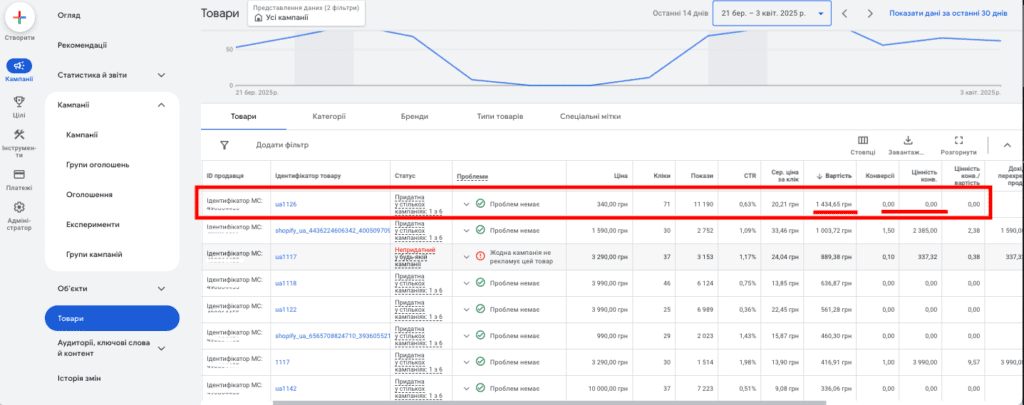
Task: Open product link ua1142
Action: tap(285, 389)
